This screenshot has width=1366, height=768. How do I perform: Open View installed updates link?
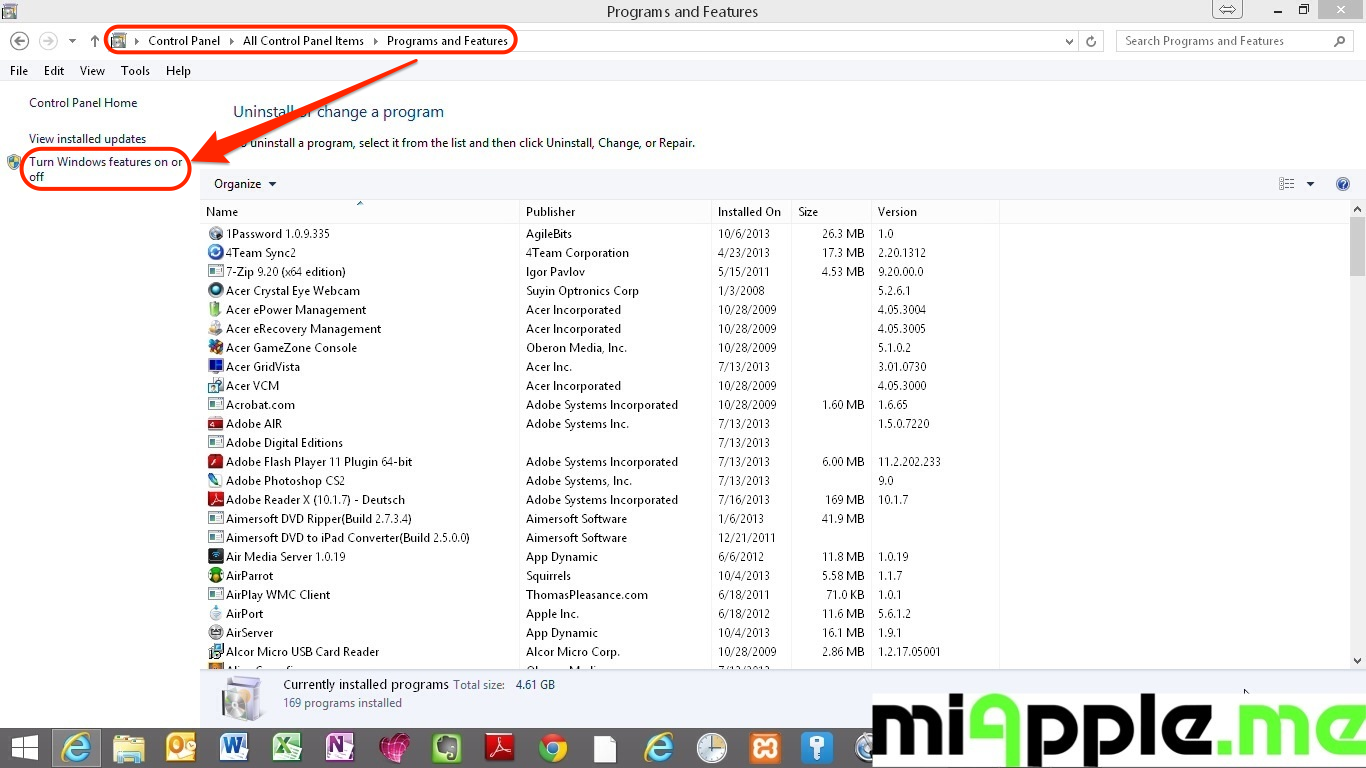pyautogui.click(x=88, y=139)
